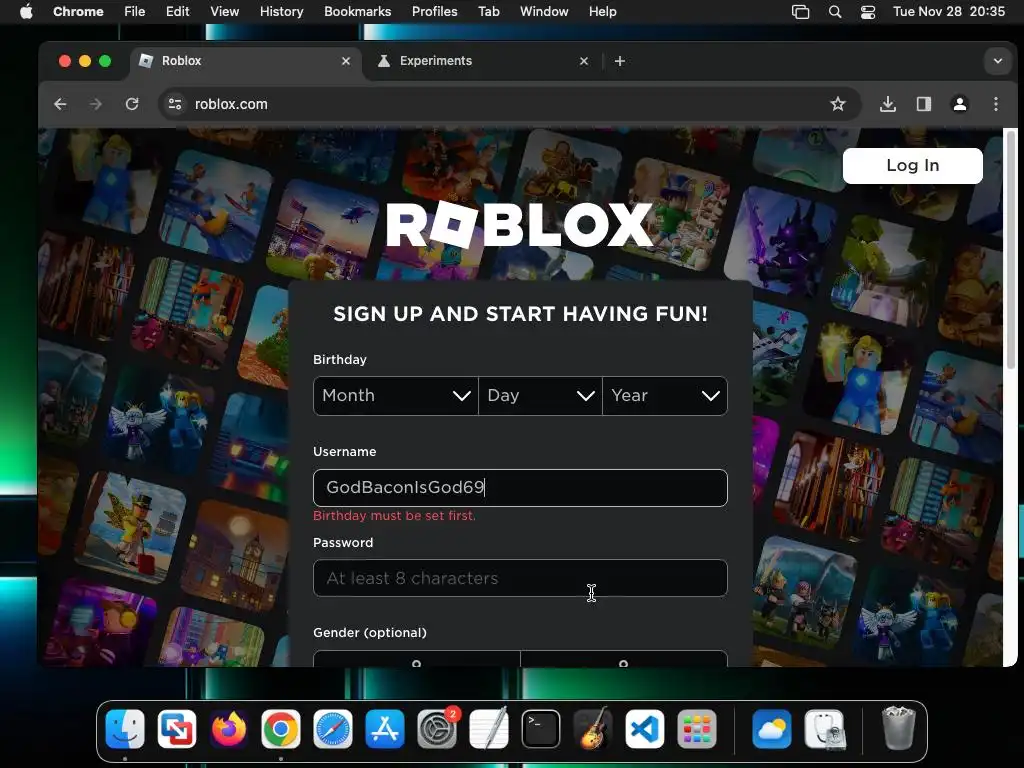Bookmark this page with the star icon
The width and height of the screenshot is (1024, 768).
point(838,104)
